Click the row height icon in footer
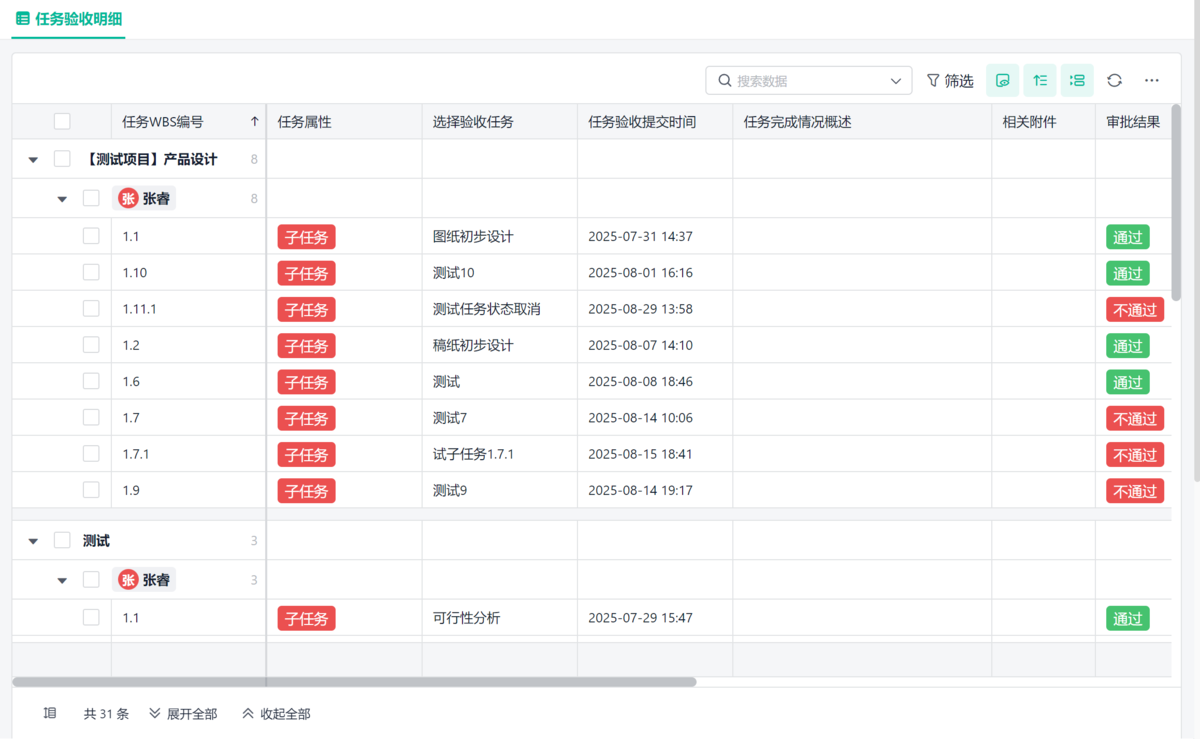This screenshot has height=739, width=1200. coord(50,714)
